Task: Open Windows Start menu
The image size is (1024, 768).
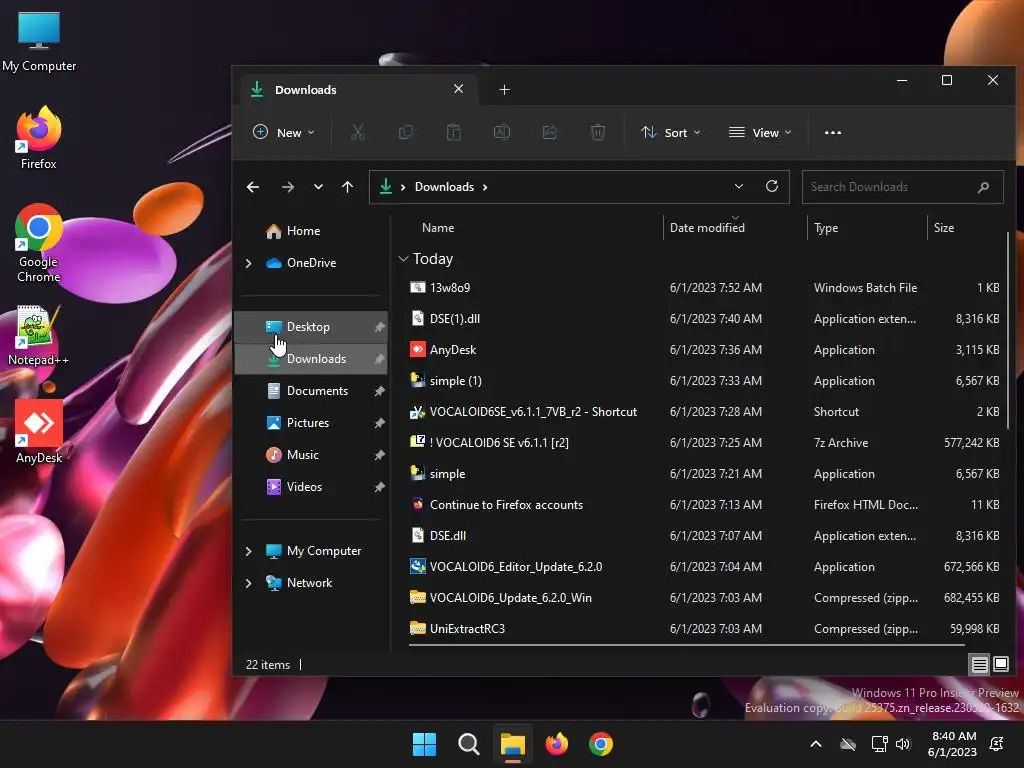Action: 424,744
